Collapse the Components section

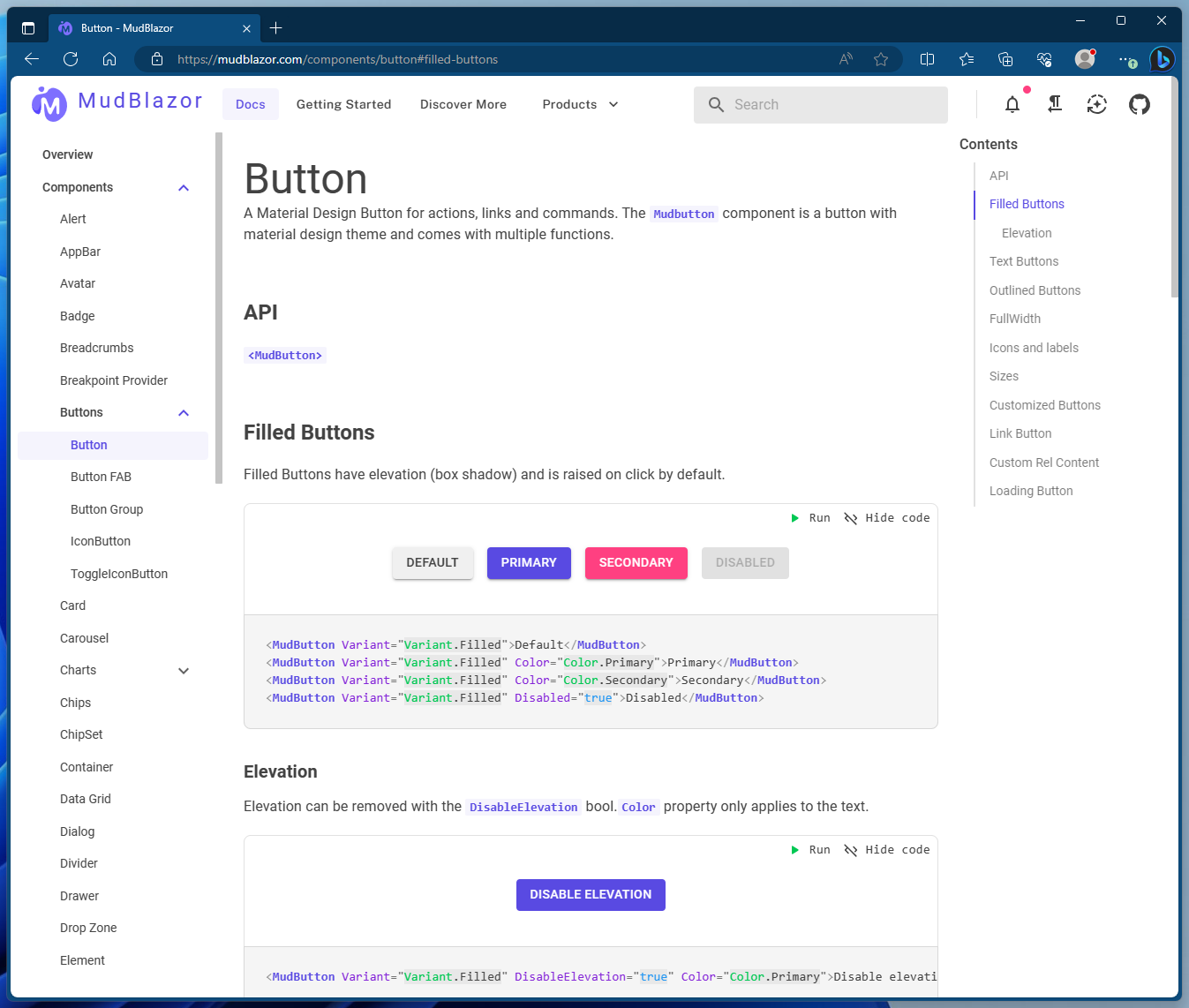[183, 187]
